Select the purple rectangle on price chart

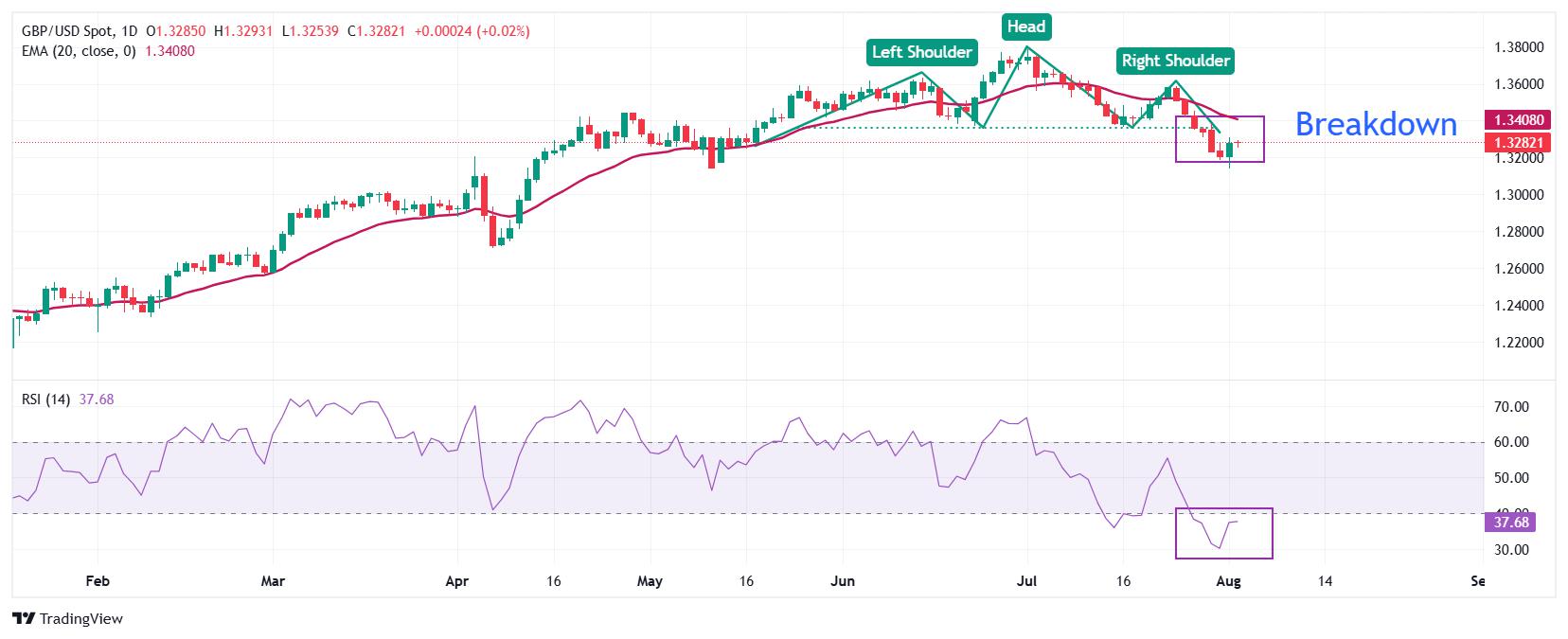pyautogui.click(x=1220, y=138)
